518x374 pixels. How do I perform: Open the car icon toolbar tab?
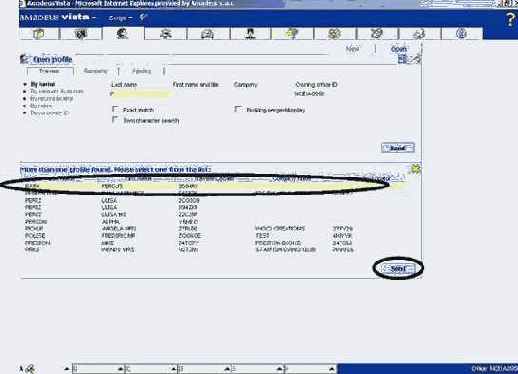pyautogui.click(x=208, y=34)
